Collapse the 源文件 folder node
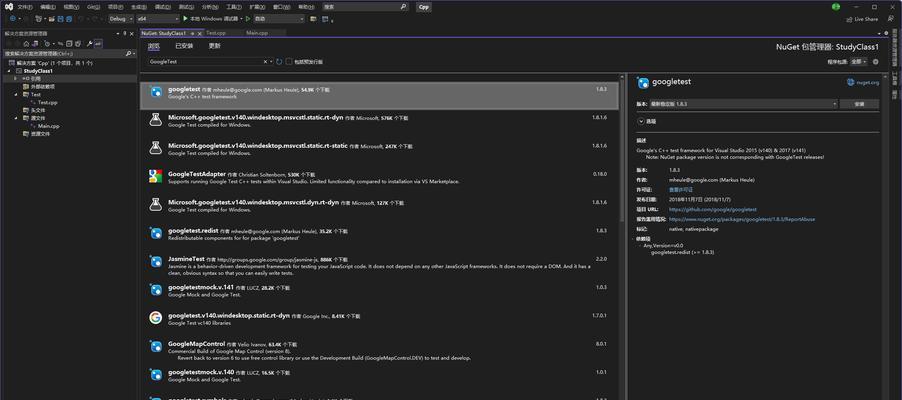 point(16,118)
